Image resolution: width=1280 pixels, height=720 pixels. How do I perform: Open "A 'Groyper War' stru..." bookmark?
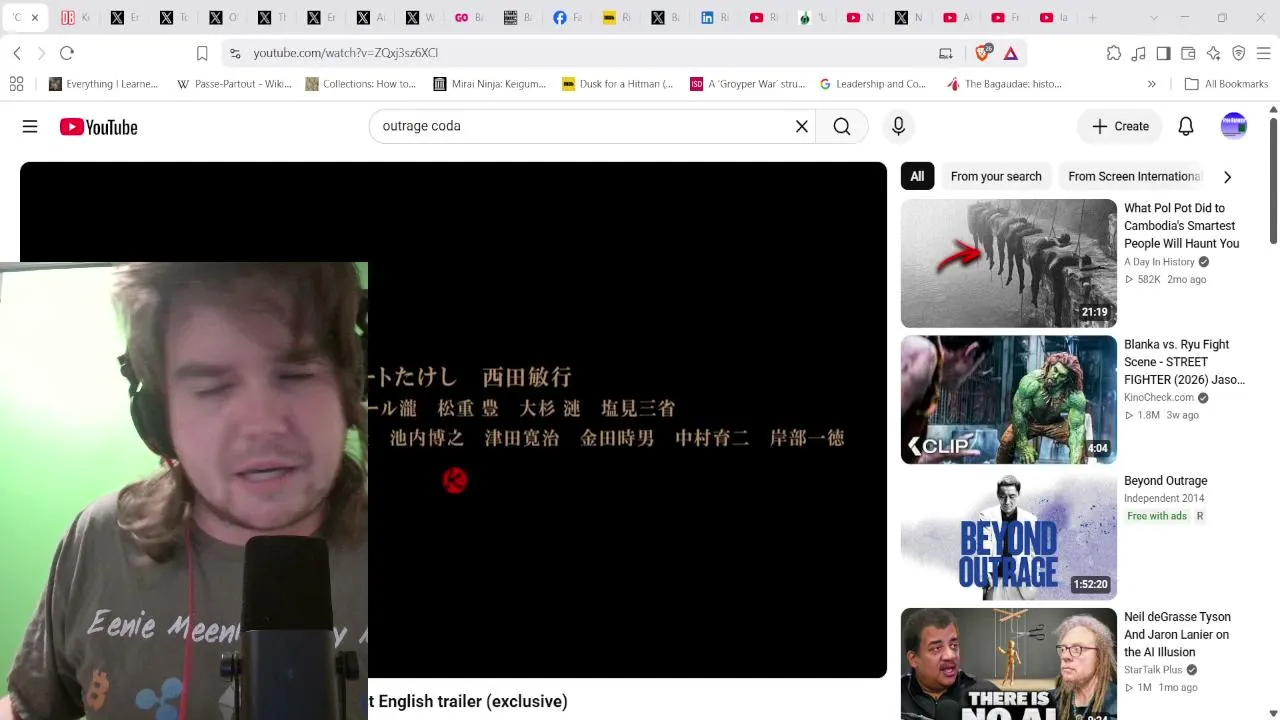746,84
